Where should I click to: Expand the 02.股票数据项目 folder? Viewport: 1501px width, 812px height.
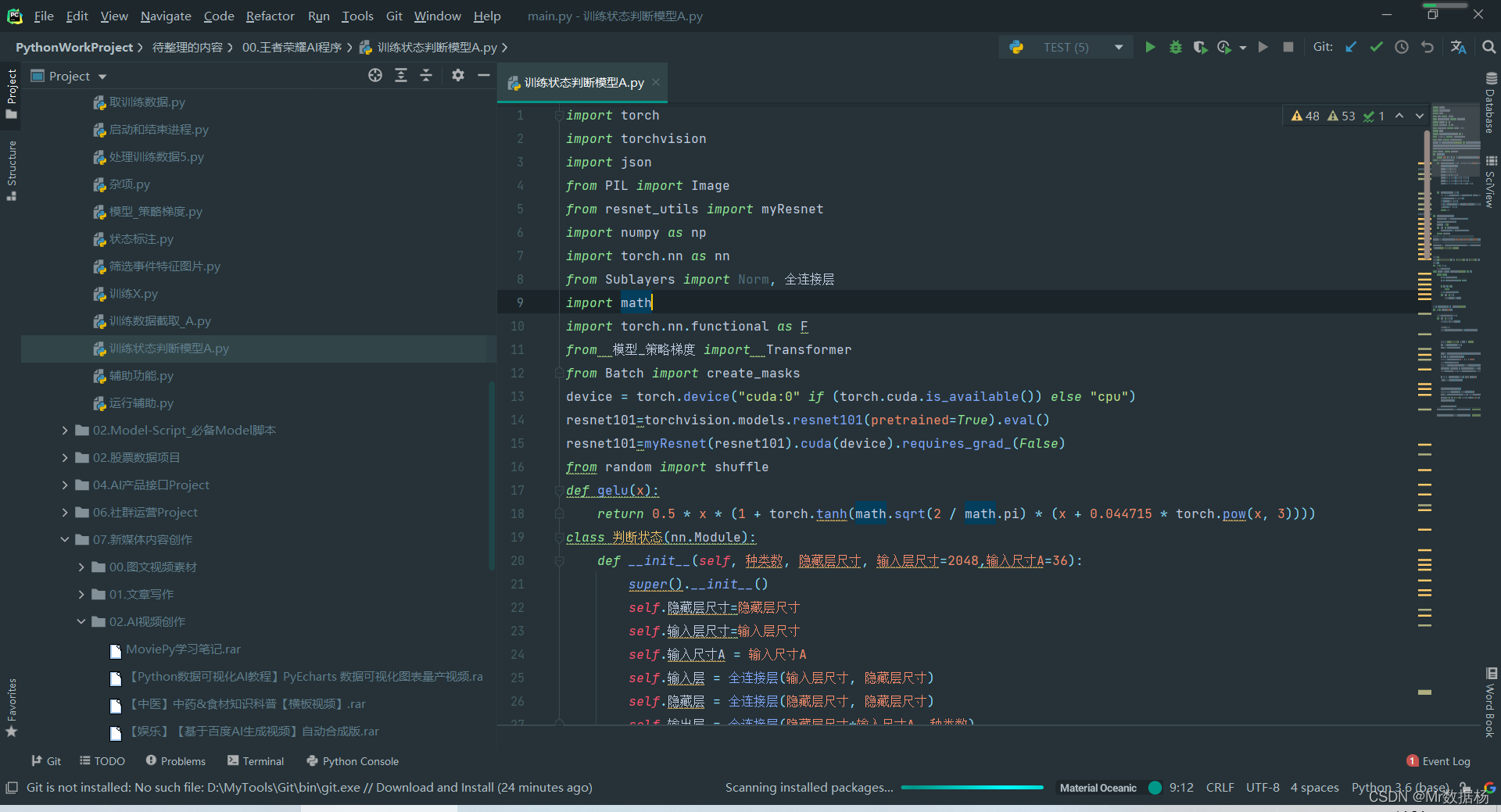(x=65, y=458)
